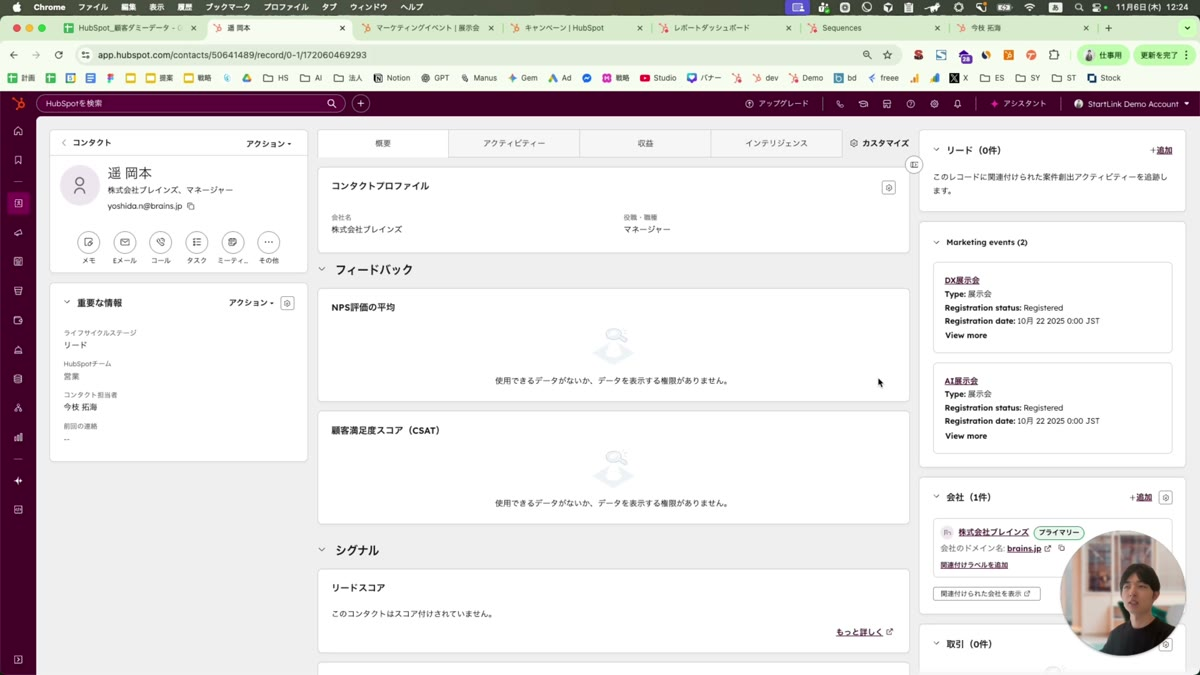Copy the yoshida.n@brains.jp email address
This screenshot has width=1200, height=675.
pos(191,206)
